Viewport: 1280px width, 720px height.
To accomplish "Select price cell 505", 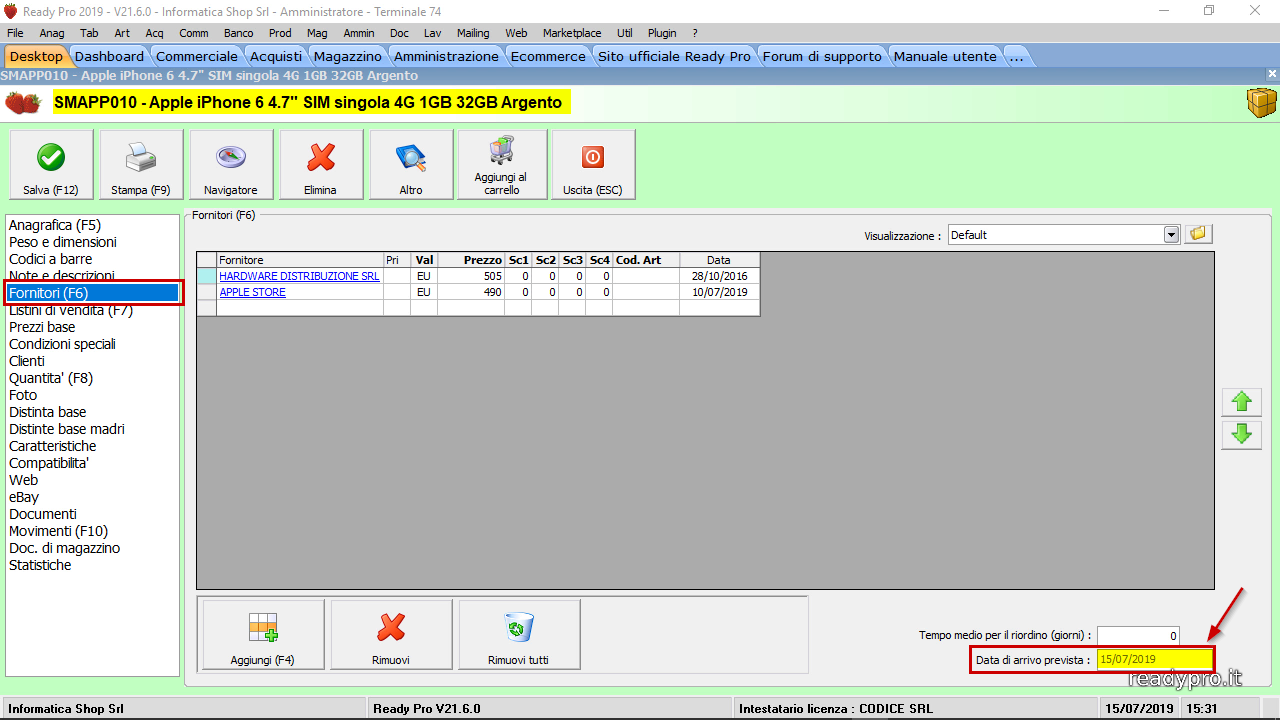I will click(471, 276).
